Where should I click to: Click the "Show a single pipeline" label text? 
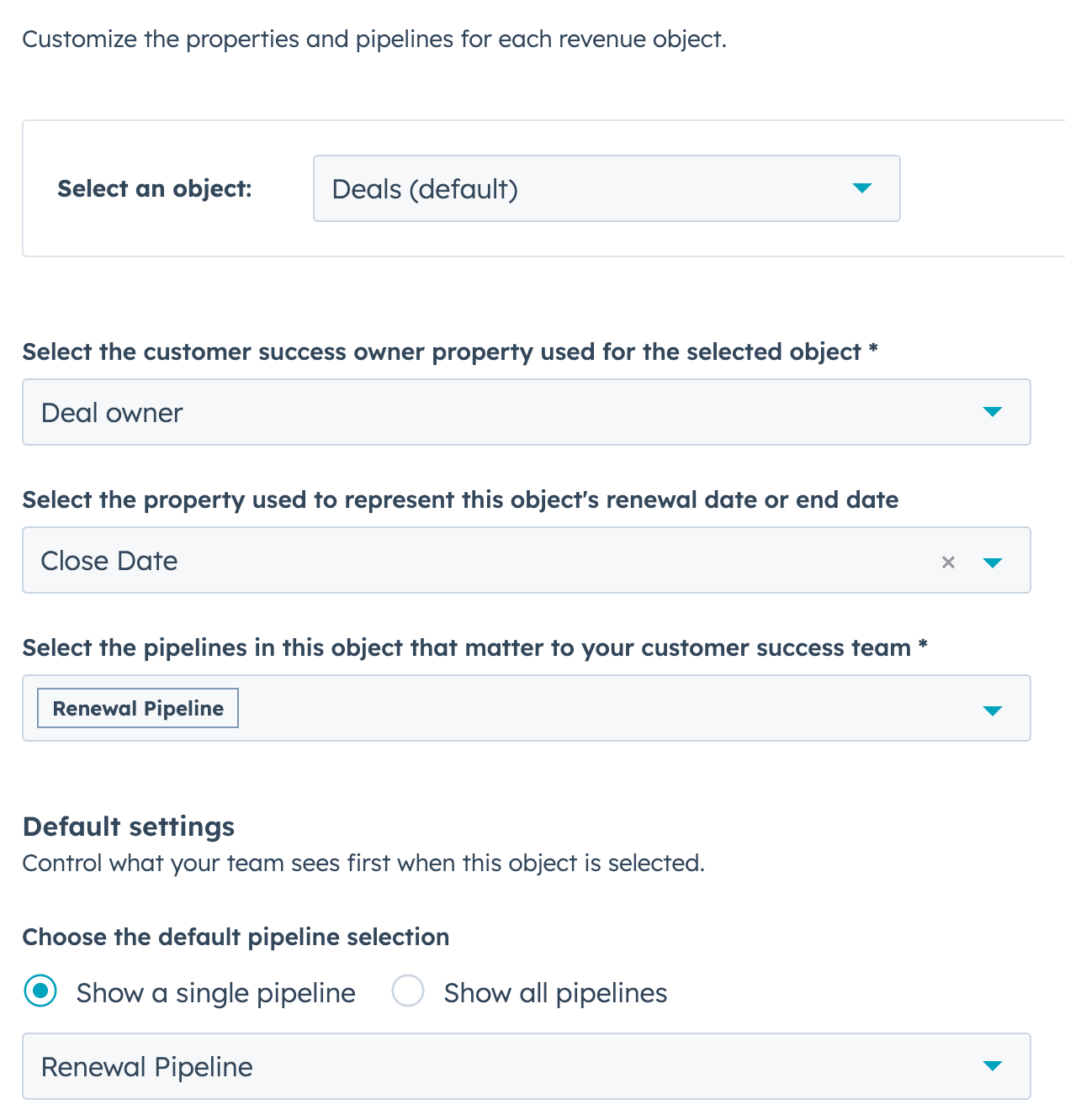(215, 993)
